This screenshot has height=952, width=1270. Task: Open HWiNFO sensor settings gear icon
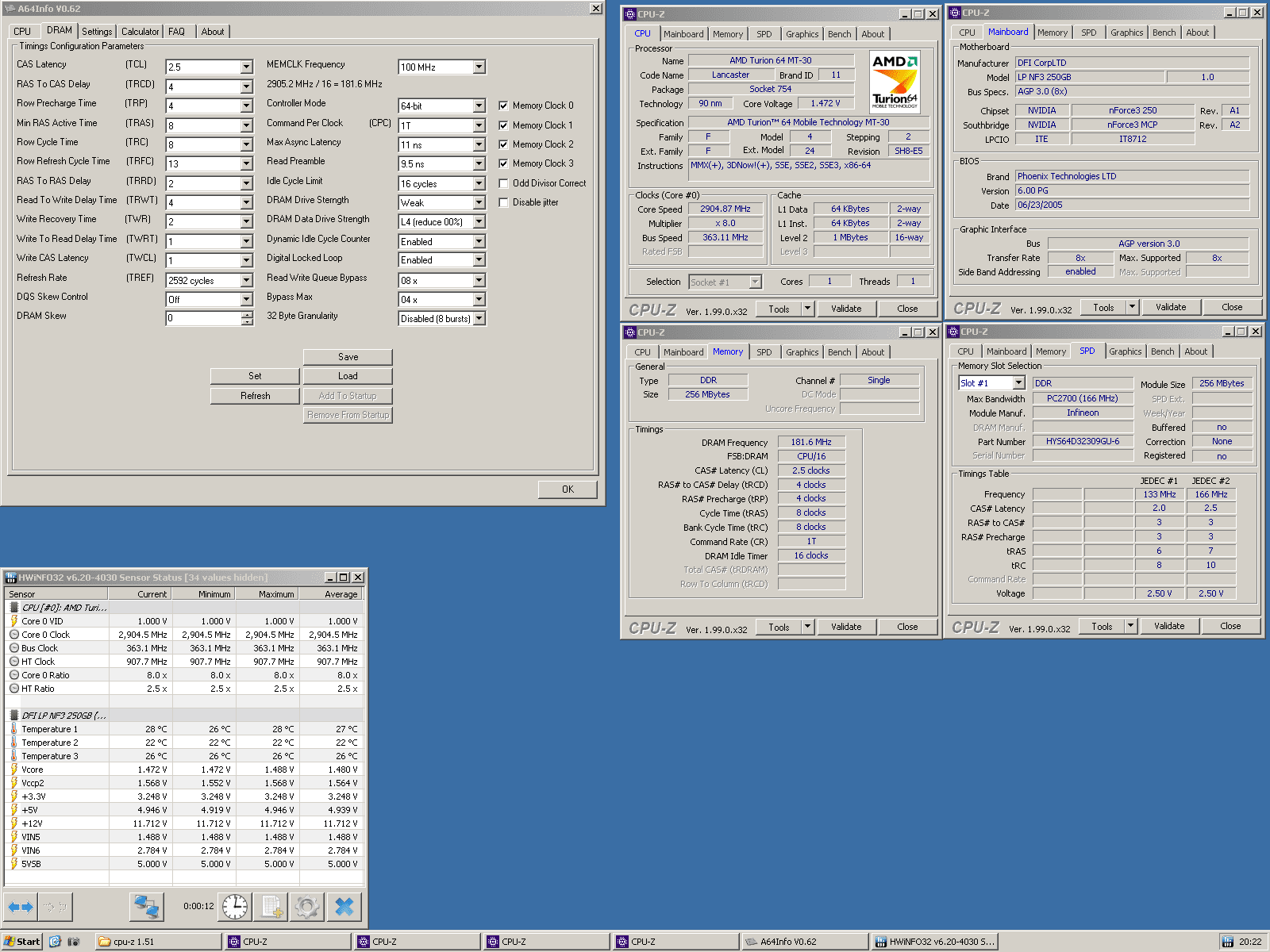tap(307, 906)
